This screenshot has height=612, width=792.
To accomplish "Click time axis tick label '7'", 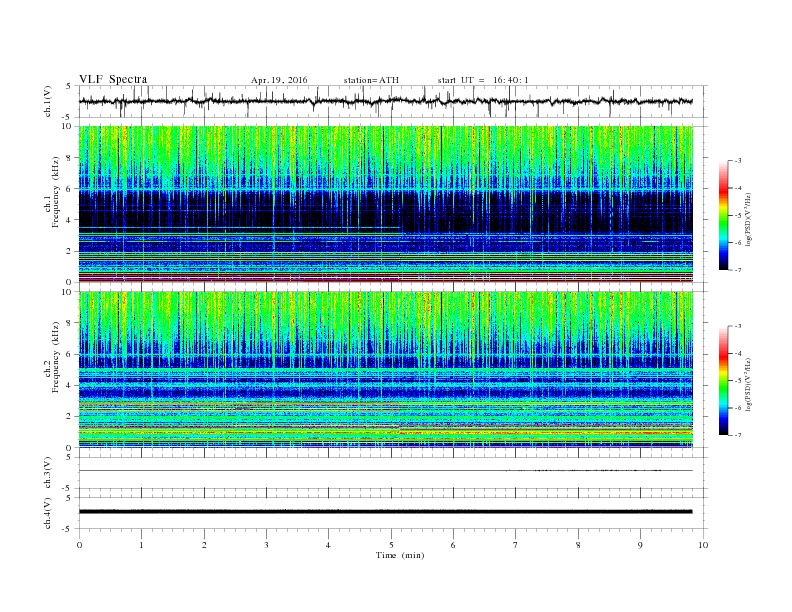I will click(516, 545).
